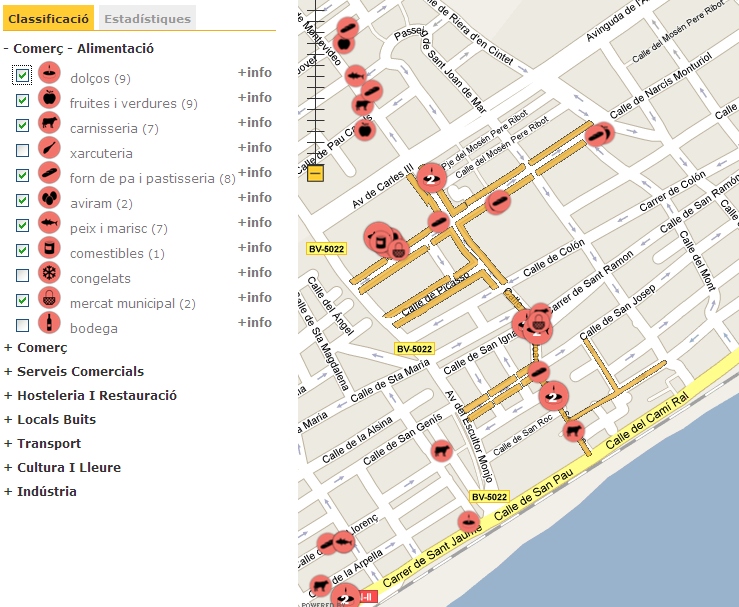Viewport: 739px width, 607px height.
Task: Click the fruites i verdures apple icon
Action: pos(49,98)
